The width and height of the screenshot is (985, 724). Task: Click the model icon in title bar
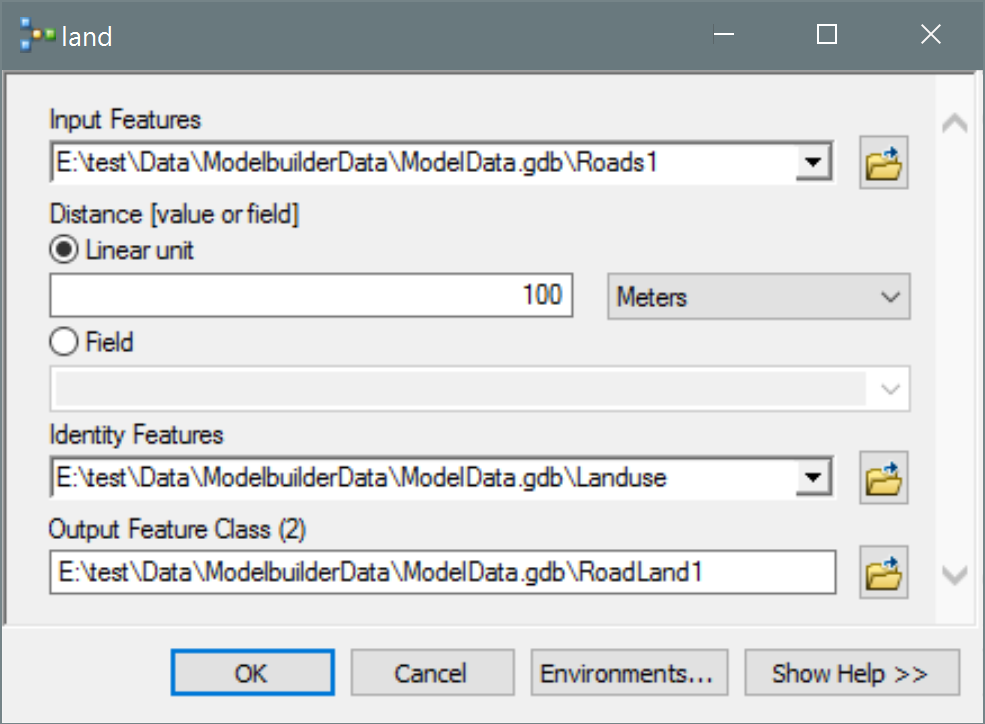pyautogui.click(x=37, y=36)
